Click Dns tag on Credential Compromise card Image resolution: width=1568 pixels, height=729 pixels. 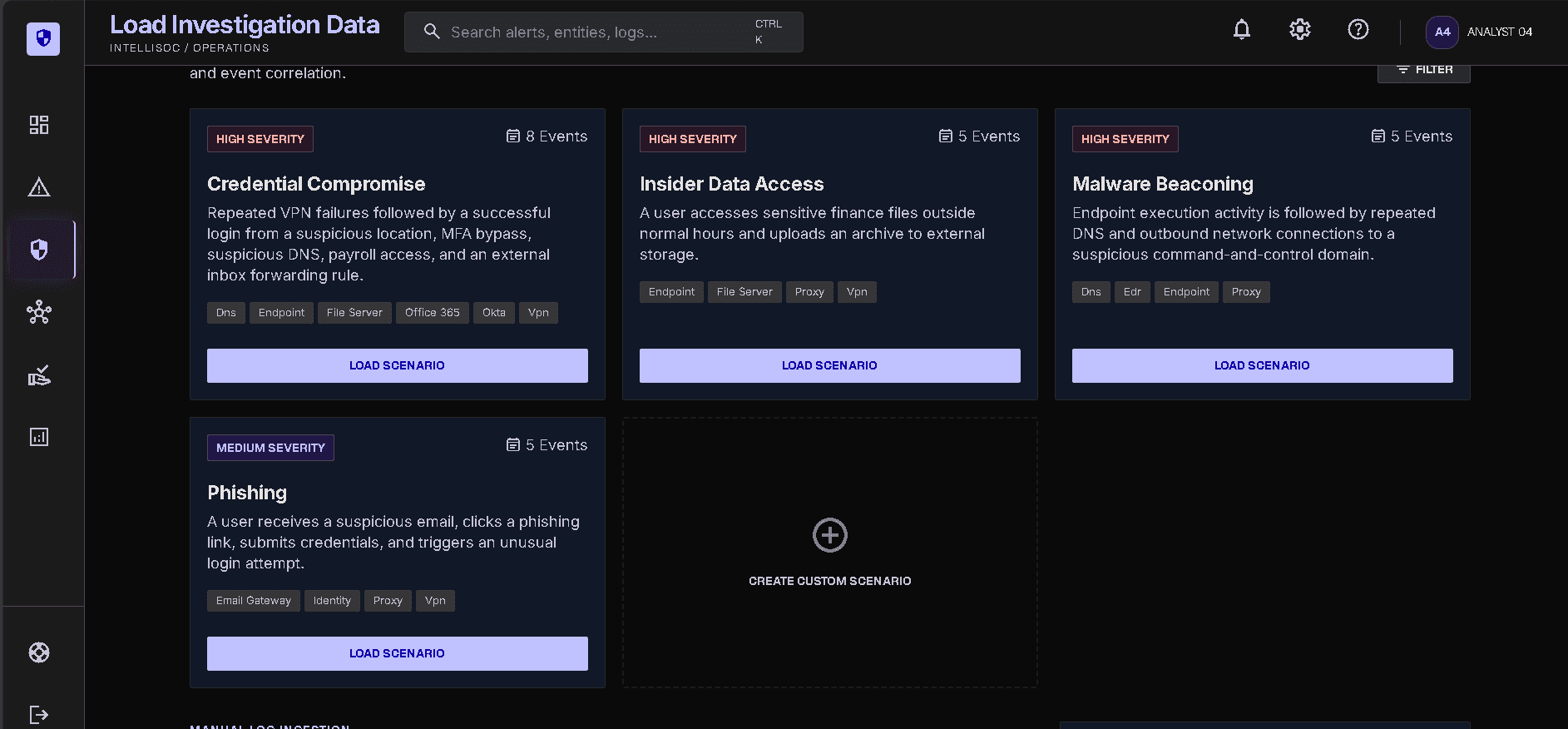(226, 313)
